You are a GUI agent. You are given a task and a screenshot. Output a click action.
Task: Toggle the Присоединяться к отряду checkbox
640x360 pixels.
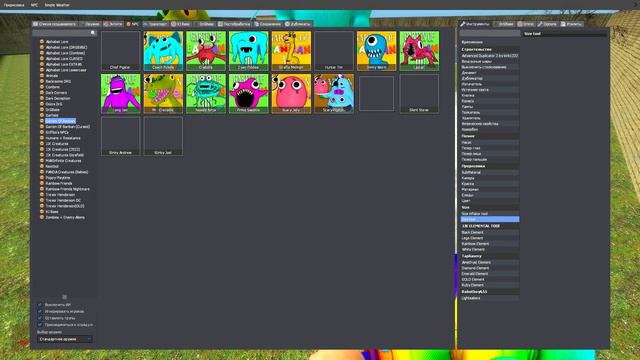tap(40, 324)
